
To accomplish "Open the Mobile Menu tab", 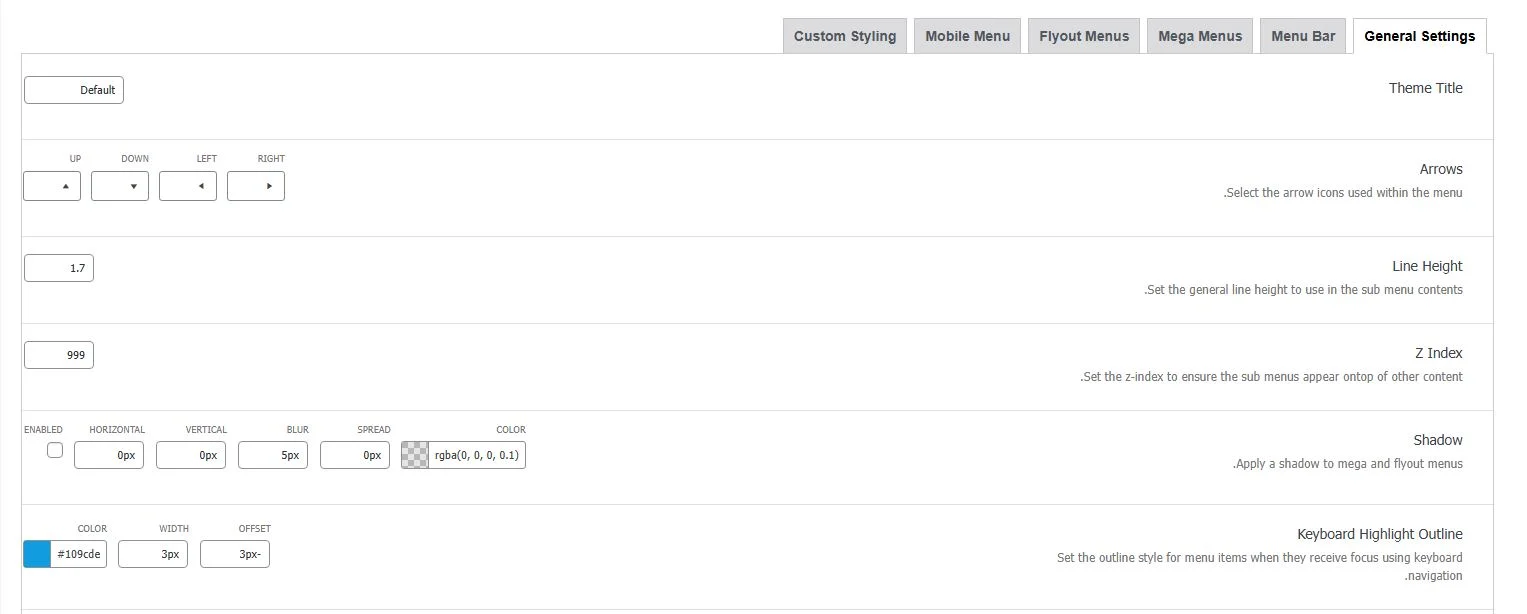I will point(967,36).
